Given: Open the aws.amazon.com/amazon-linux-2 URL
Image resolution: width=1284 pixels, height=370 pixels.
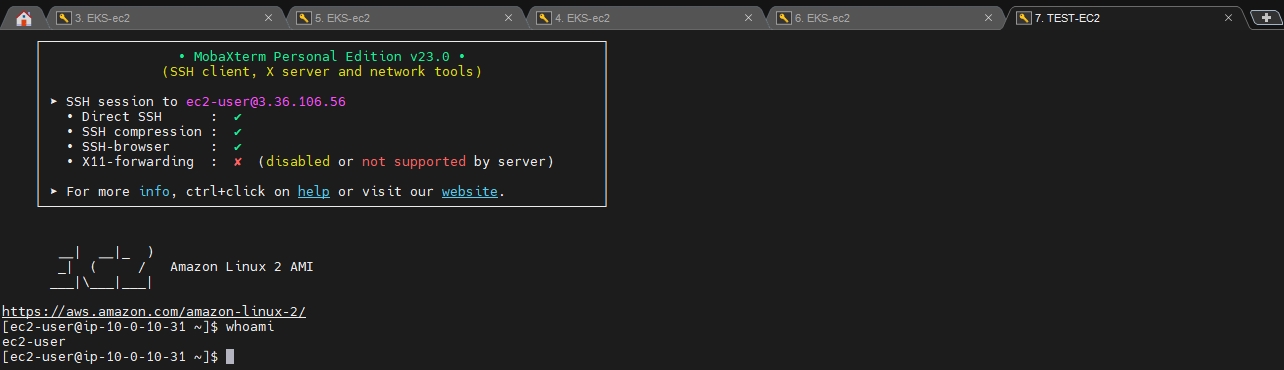Looking at the screenshot, I should (154, 312).
